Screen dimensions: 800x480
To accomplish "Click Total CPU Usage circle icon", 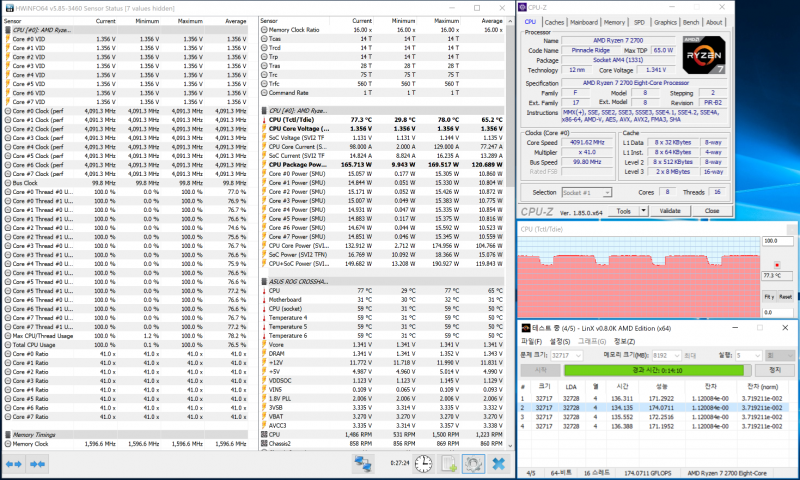I will tap(8, 345).
